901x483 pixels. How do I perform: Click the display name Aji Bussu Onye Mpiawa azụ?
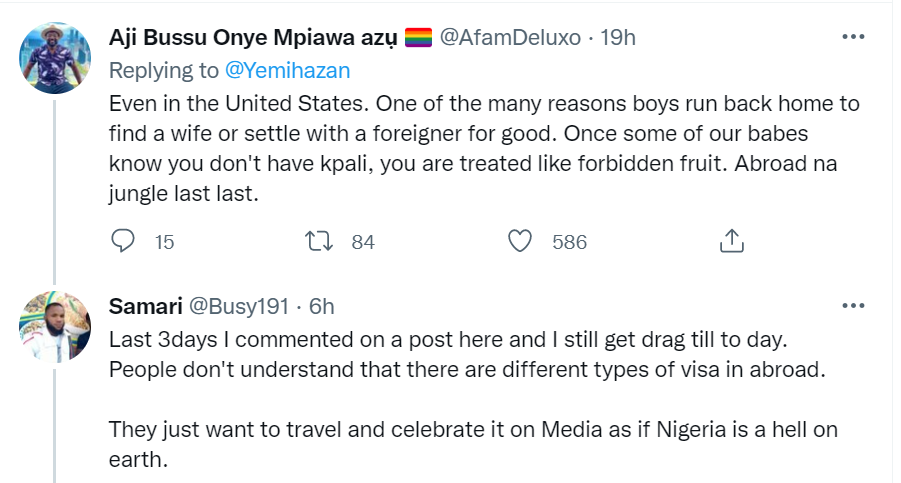(252, 38)
